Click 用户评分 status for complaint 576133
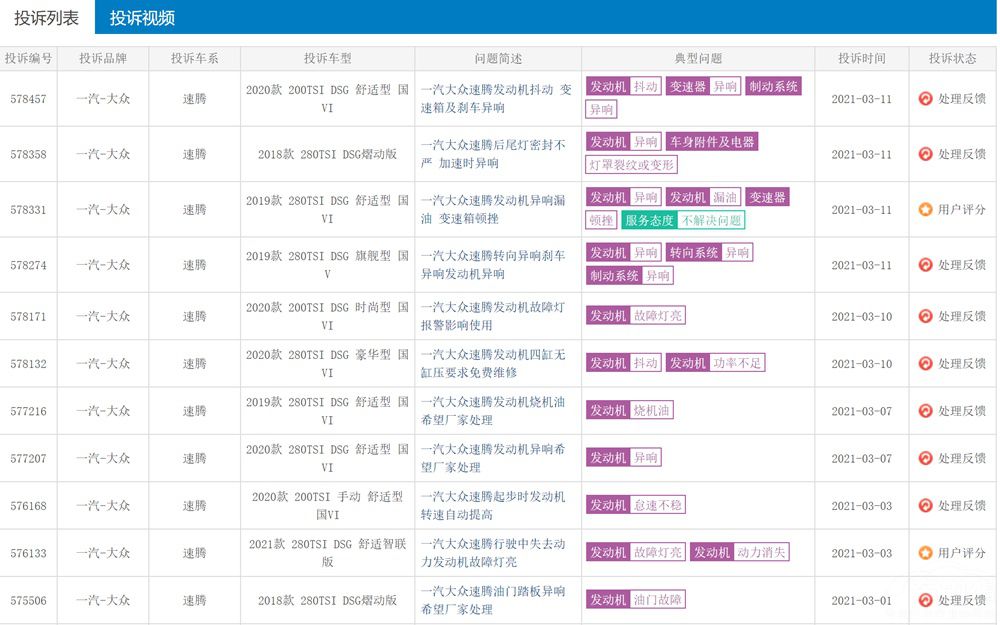This screenshot has width=1000, height=625. [962, 553]
